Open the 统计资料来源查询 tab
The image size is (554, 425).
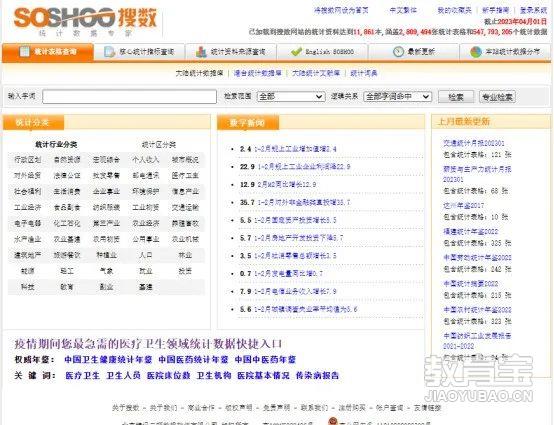tap(231, 52)
